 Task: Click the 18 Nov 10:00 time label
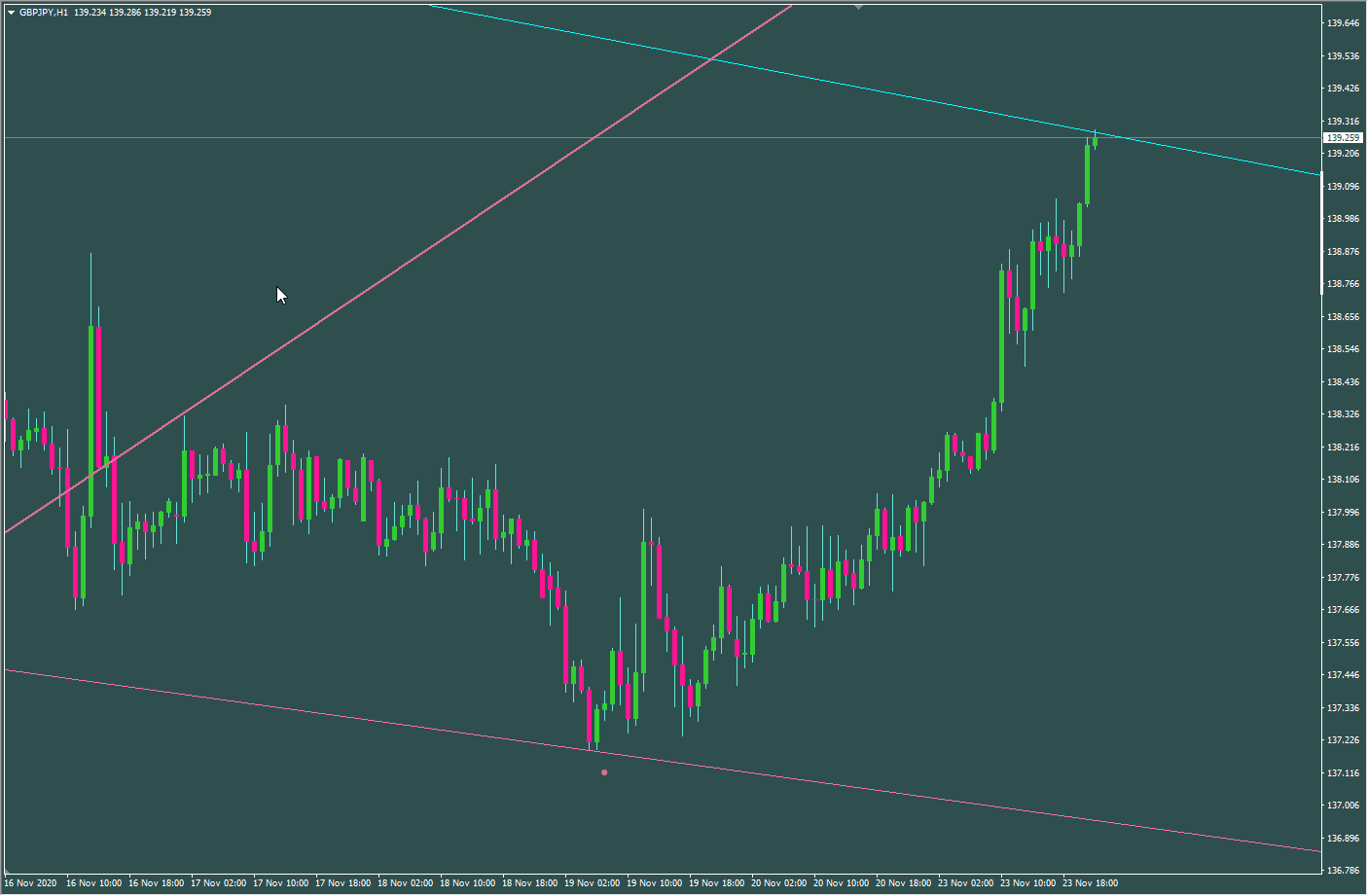point(468,883)
